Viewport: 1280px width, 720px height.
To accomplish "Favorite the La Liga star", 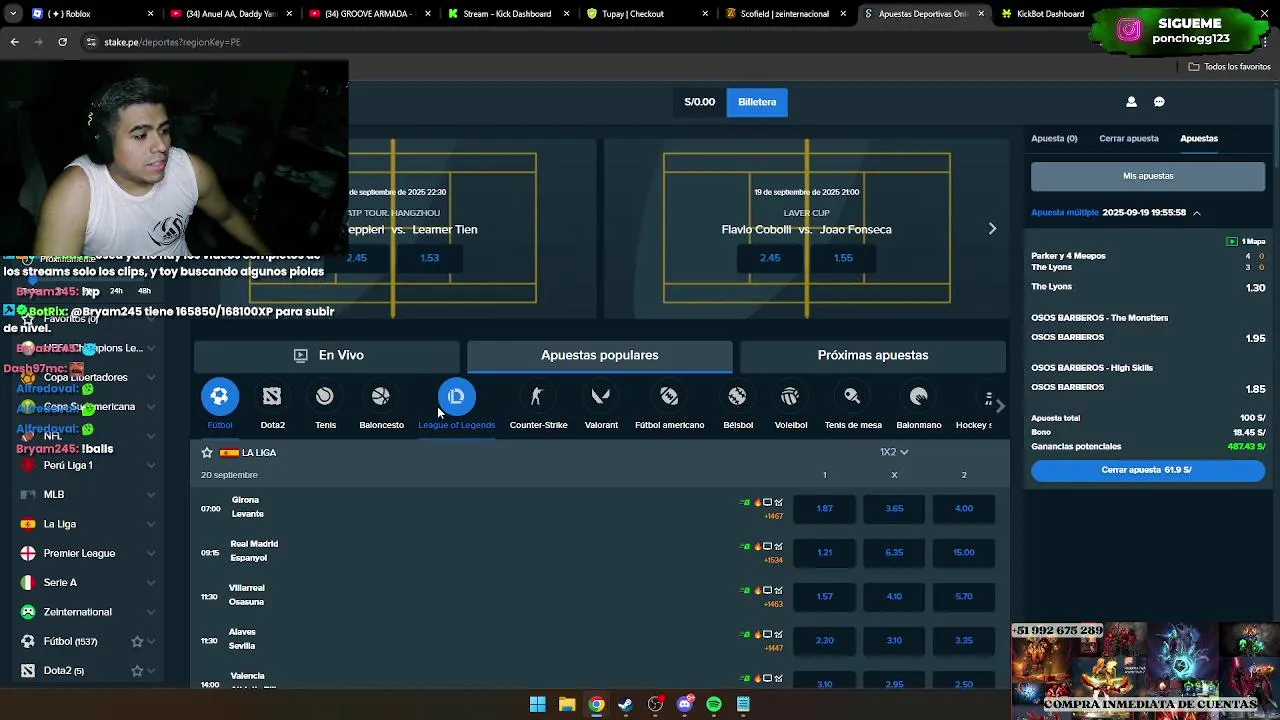I will point(207,453).
